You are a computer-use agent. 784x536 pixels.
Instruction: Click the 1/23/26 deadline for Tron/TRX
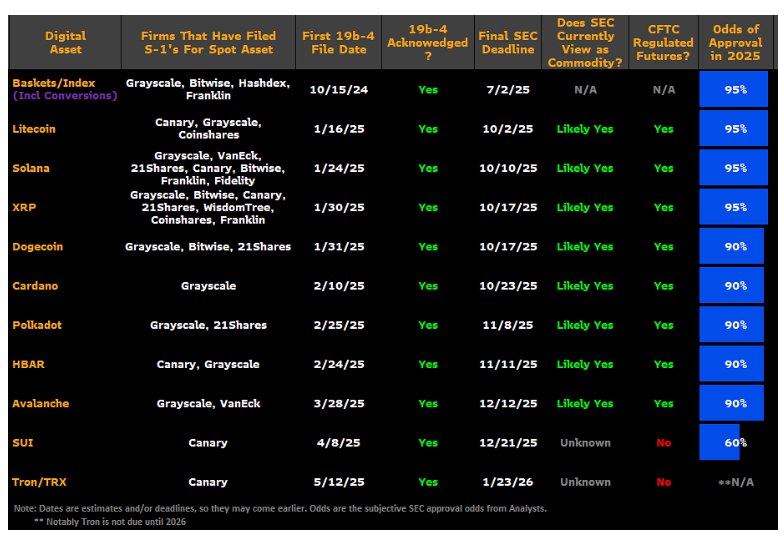[508, 482]
